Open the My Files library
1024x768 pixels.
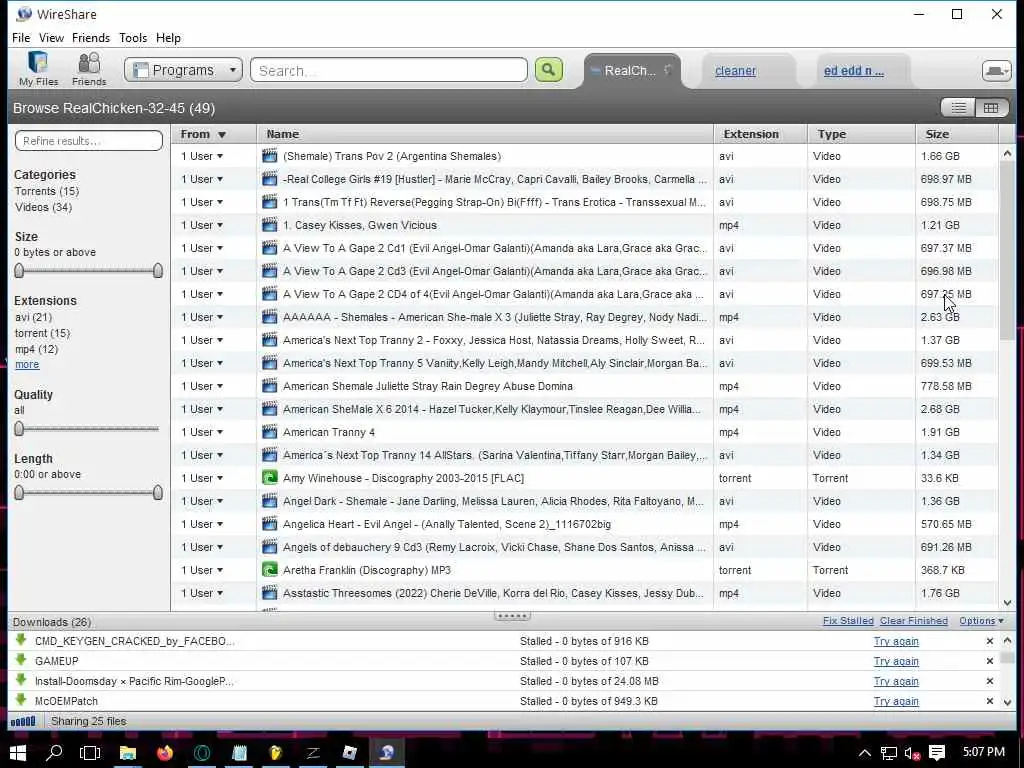[x=38, y=69]
